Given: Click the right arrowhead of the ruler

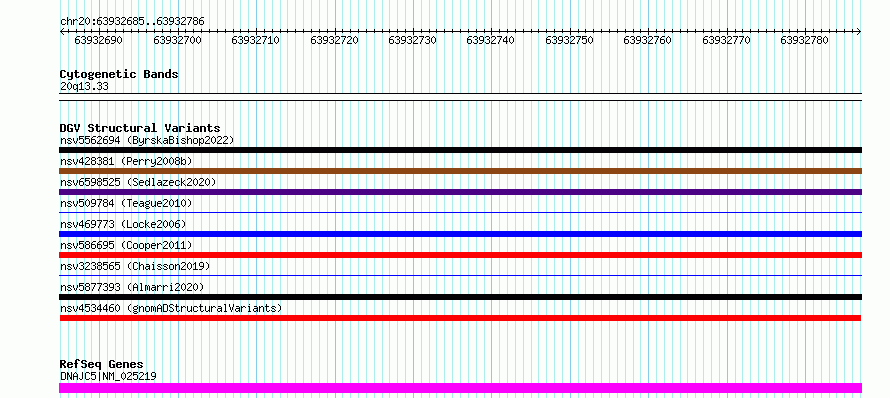Looking at the screenshot, I should tap(859, 32).
